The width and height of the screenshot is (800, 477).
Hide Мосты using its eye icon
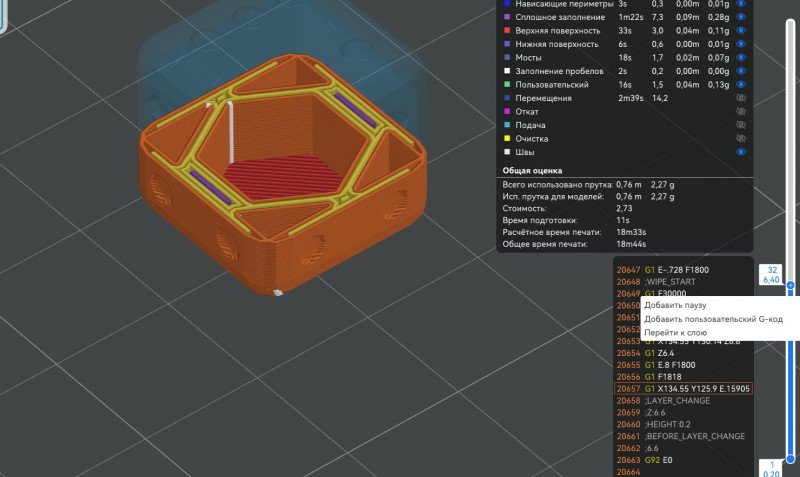(741, 58)
